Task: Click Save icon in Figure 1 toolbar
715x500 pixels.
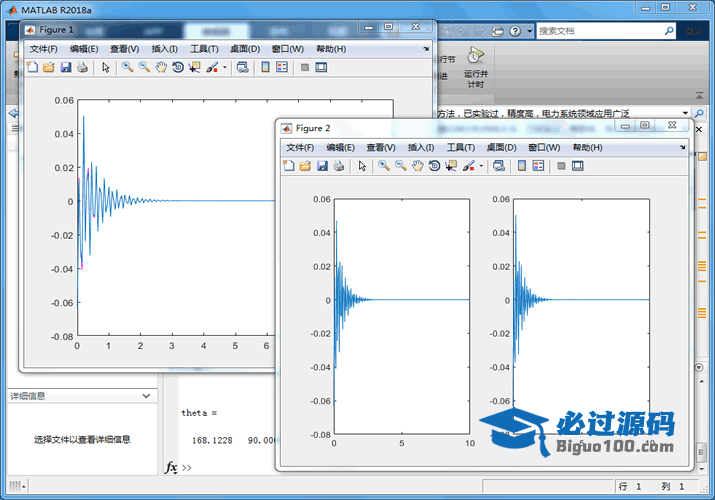Action: [66, 67]
